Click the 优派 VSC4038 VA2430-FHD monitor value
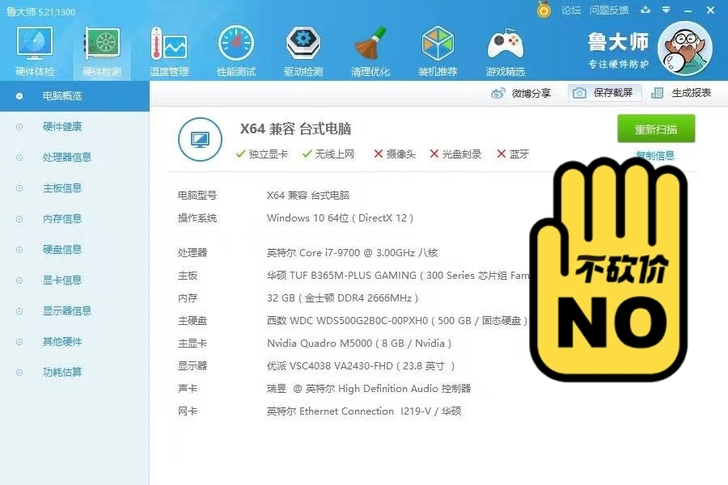This screenshot has width=728, height=485. coord(361,366)
